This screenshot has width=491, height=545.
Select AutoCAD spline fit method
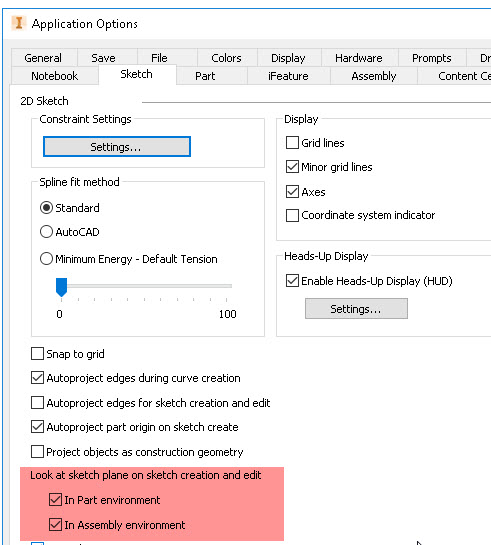click(x=46, y=231)
